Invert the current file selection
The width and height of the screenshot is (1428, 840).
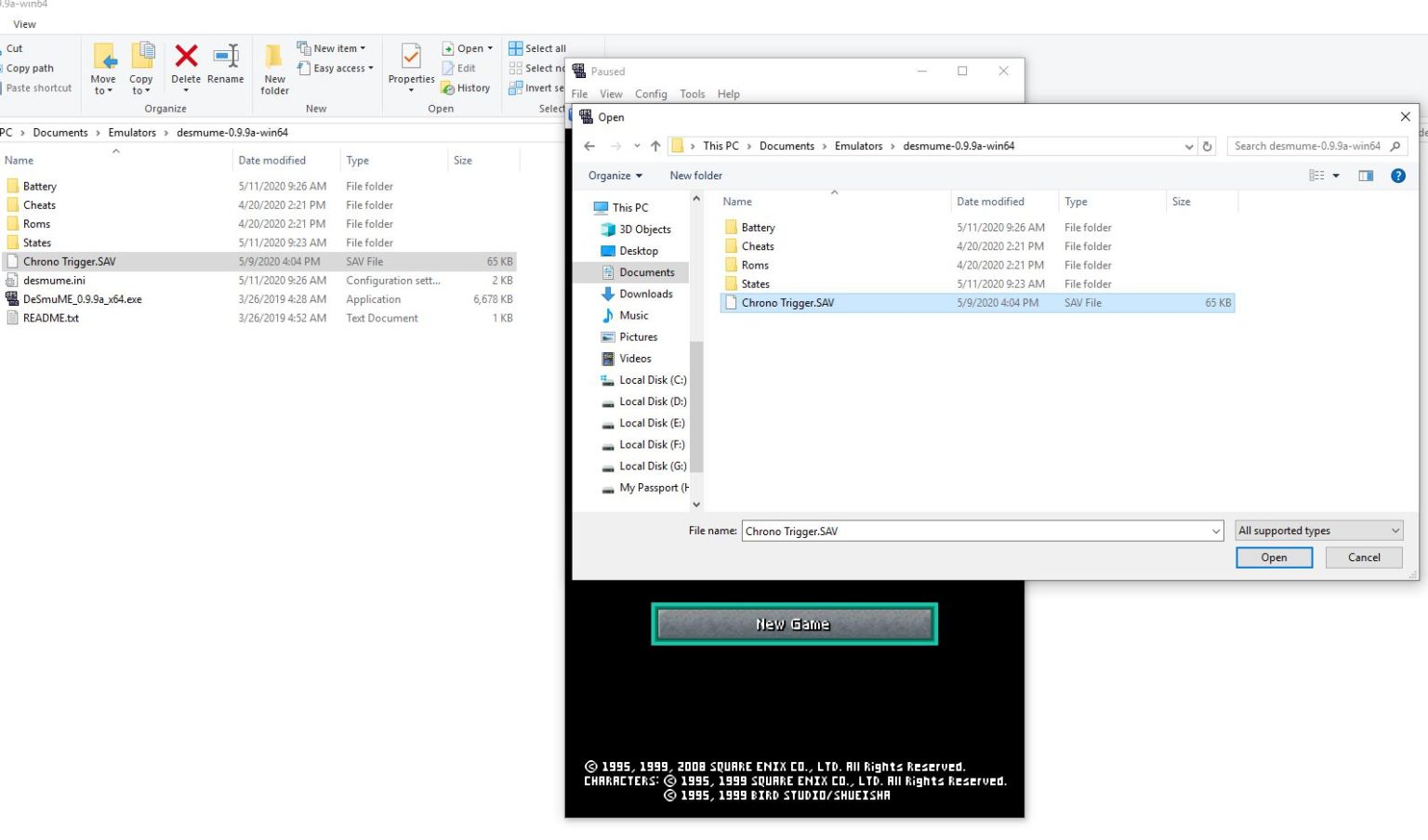pyautogui.click(x=537, y=87)
